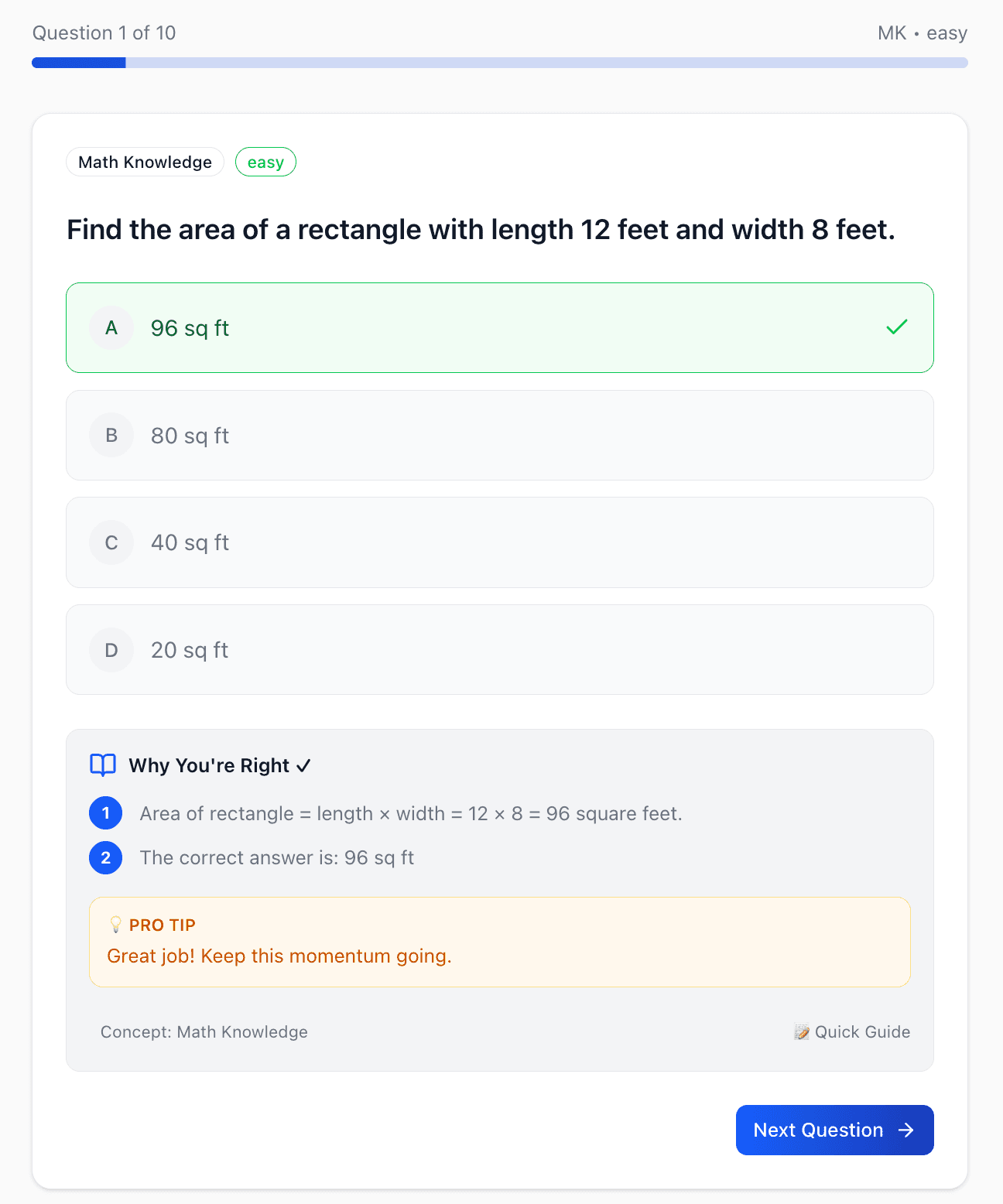The height and width of the screenshot is (1204, 1003).
Task: Select answer option B, 80 sq ft
Action: pyautogui.click(x=500, y=435)
